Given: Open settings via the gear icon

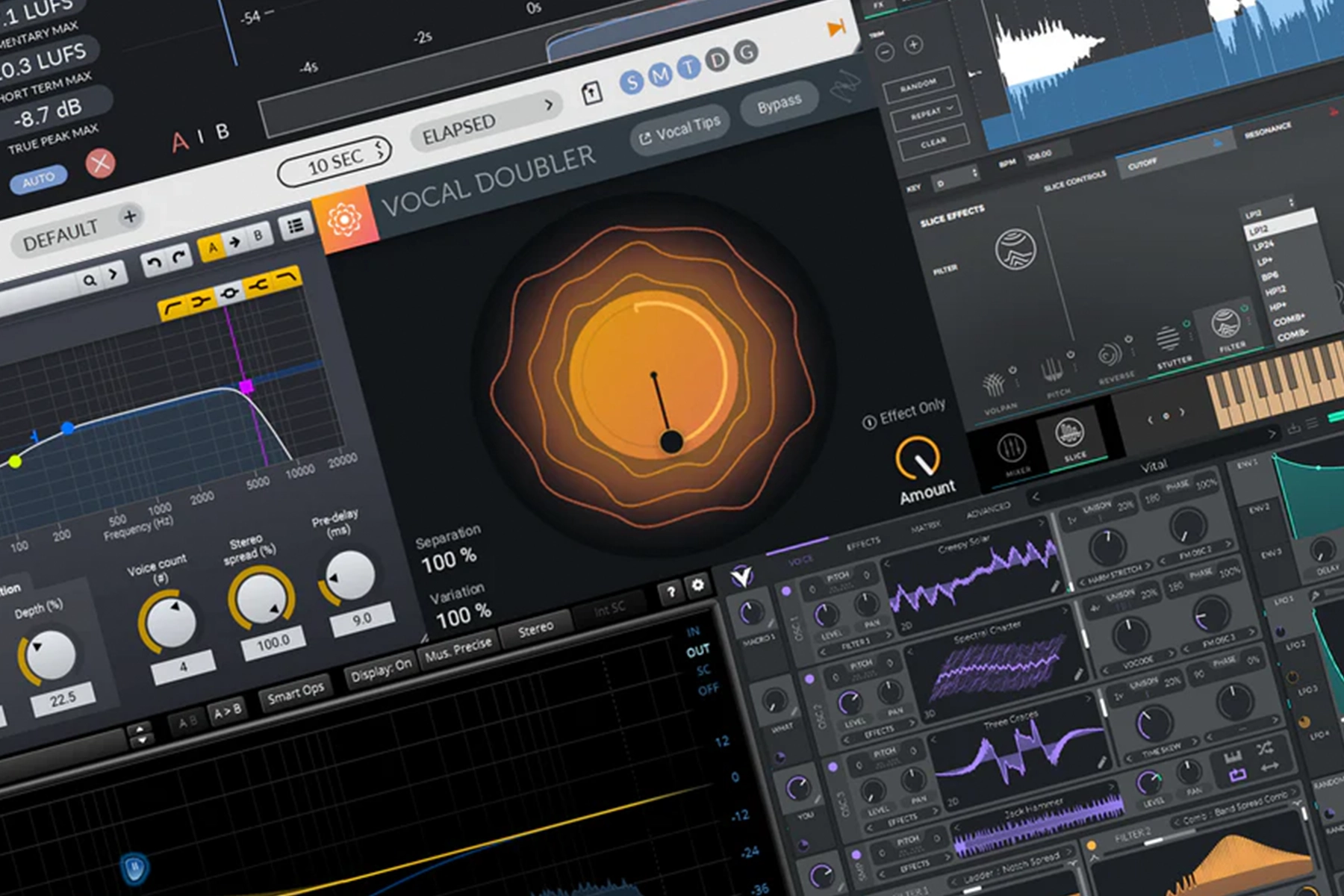Looking at the screenshot, I should [697, 585].
